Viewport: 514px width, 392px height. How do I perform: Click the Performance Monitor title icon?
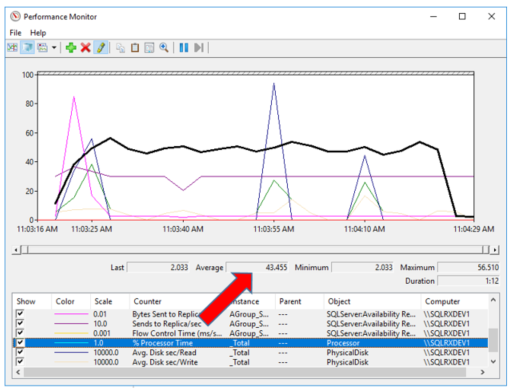coord(15,16)
